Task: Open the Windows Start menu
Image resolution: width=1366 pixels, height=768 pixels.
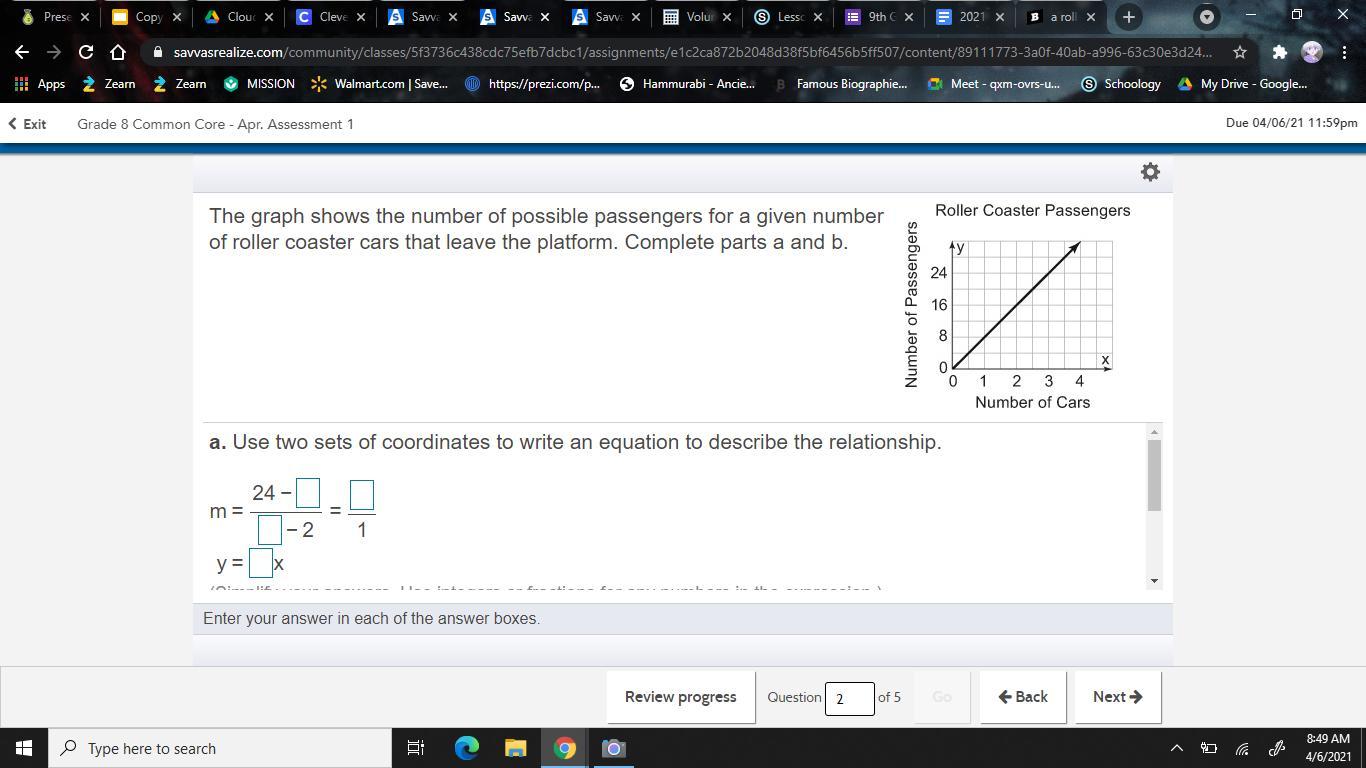Action: [x=24, y=748]
